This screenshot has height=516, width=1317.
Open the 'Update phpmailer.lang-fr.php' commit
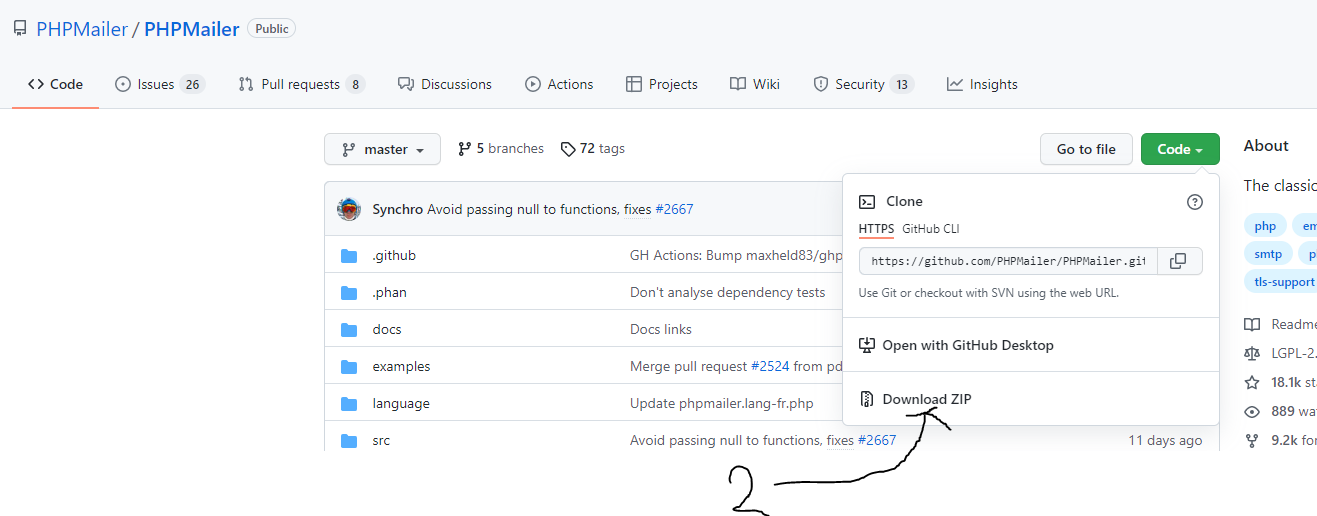click(722, 403)
